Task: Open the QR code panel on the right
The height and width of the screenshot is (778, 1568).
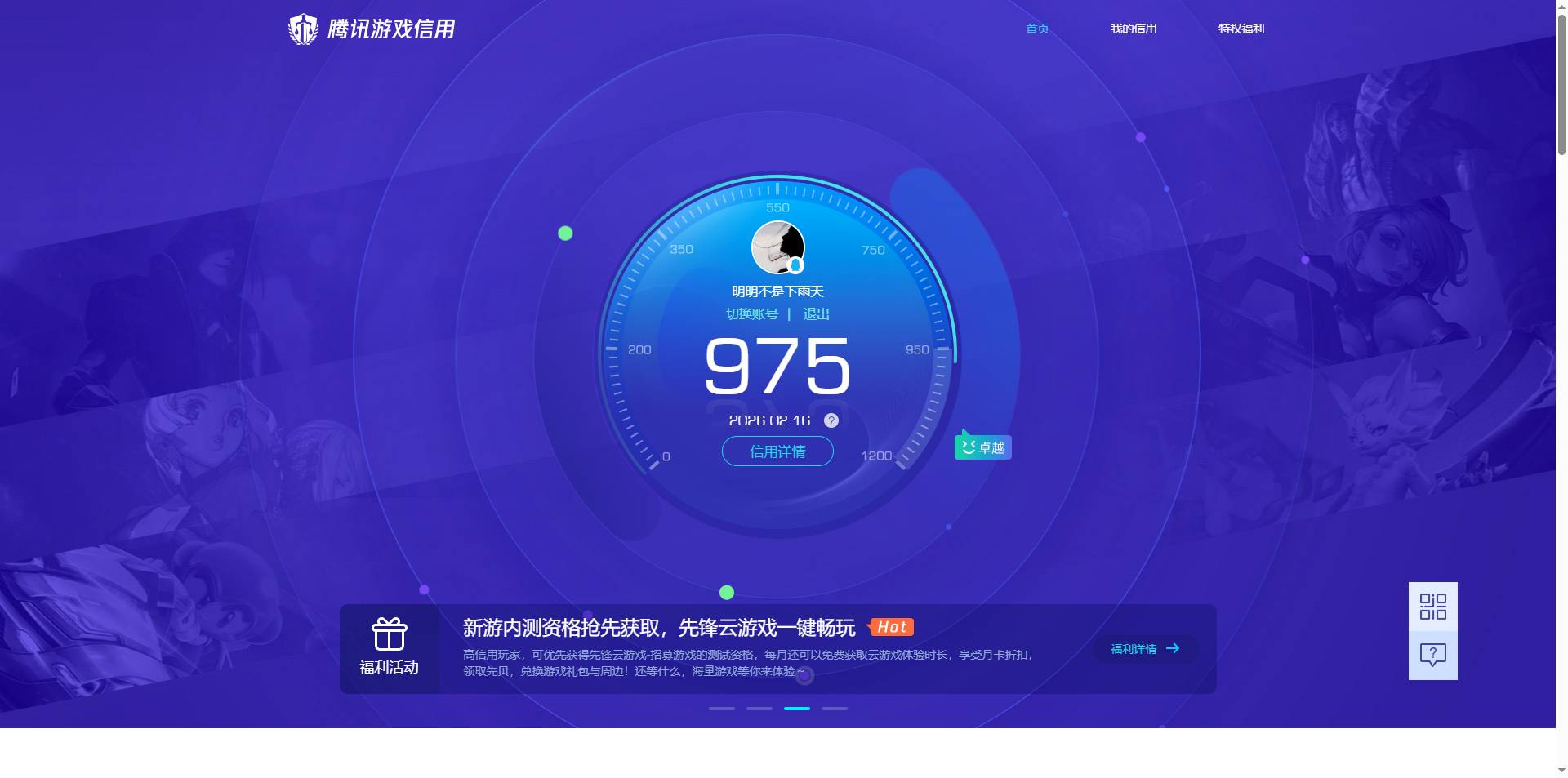Action: pyautogui.click(x=1432, y=607)
